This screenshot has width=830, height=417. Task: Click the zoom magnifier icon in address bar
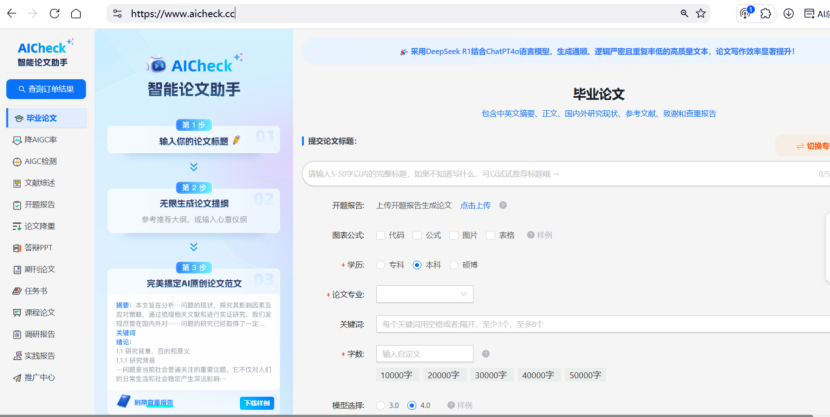684,14
